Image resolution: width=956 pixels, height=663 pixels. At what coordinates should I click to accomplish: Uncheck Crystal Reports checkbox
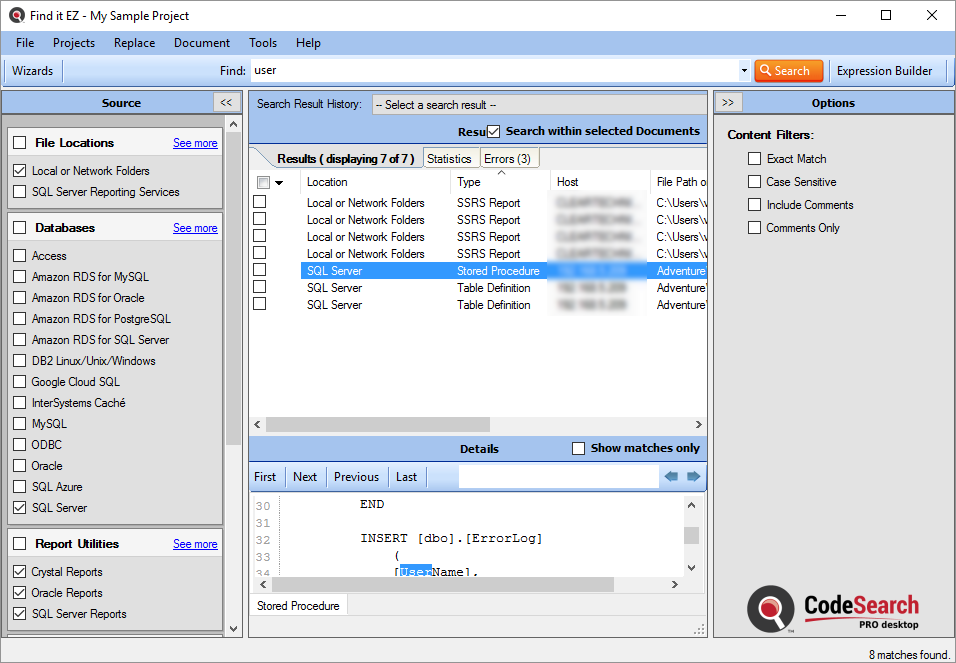click(x=20, y=572)
